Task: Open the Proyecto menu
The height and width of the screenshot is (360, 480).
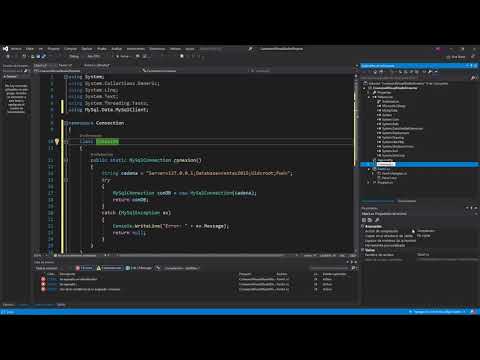Action: click(x=53, y=49)
